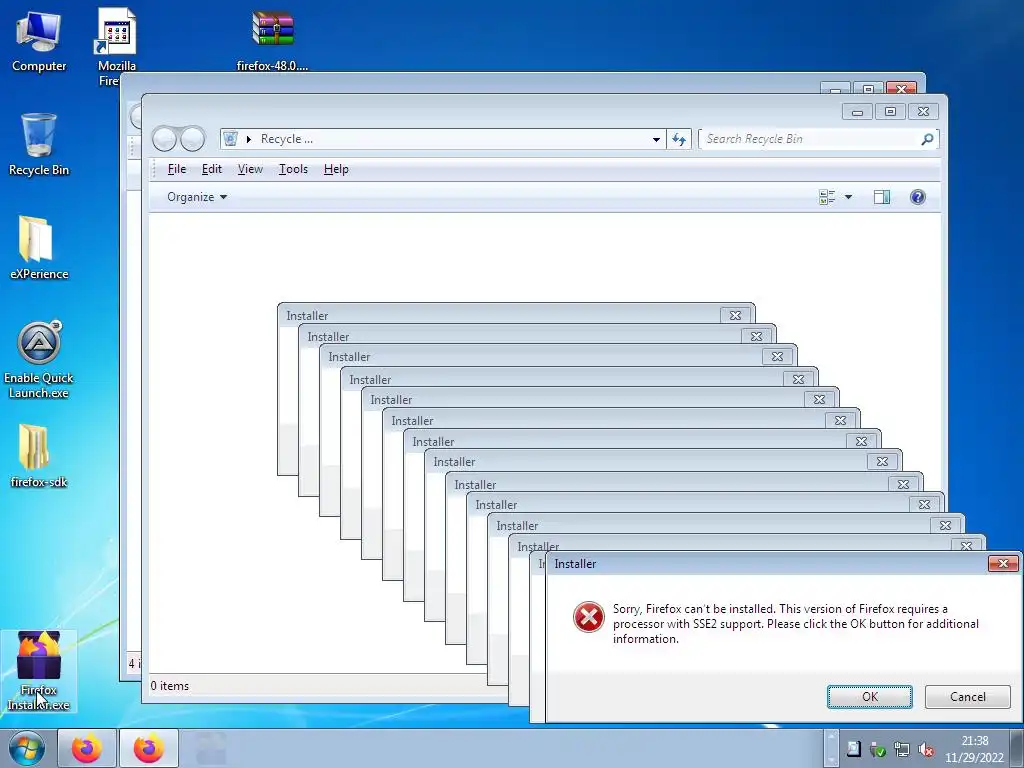
Task: Minimize the Recycle Bin window
Action: (x=857, y=112)
